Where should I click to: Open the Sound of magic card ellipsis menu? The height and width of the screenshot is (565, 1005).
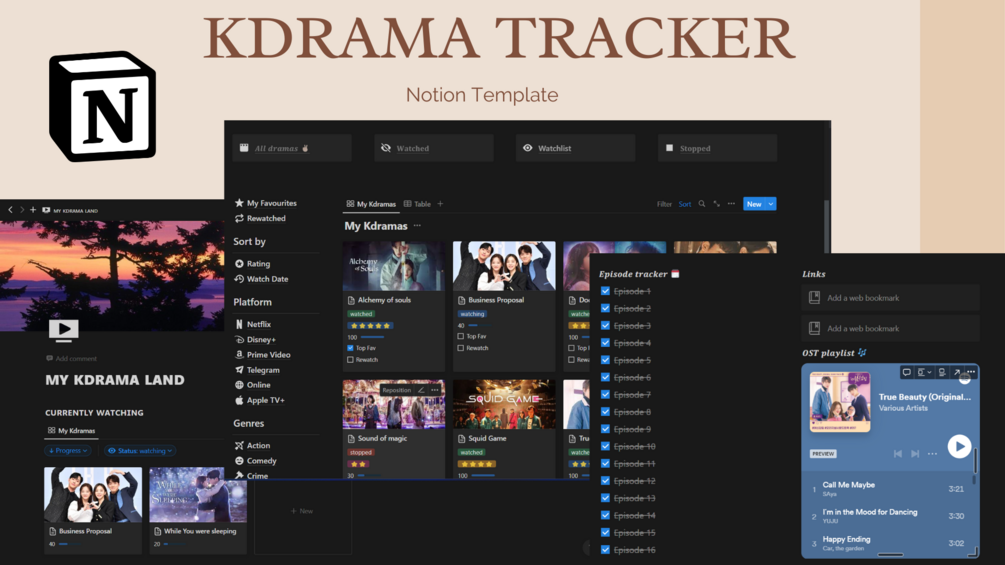tap(435, 390)
